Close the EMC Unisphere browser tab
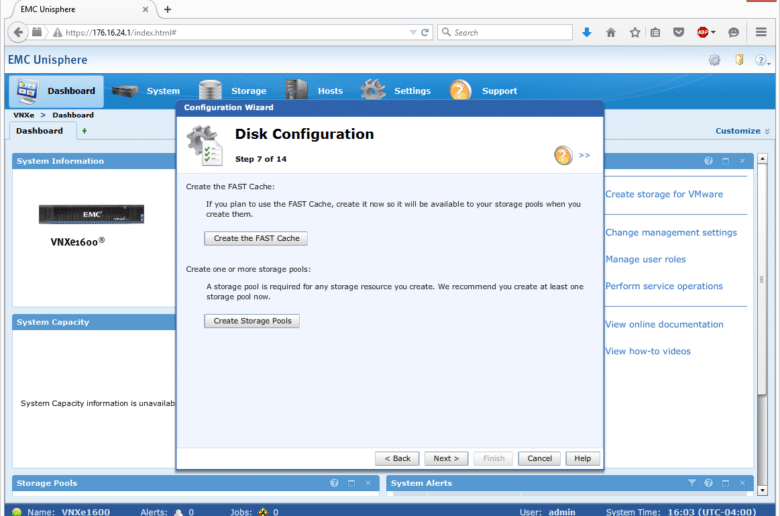The height and width of the screenshot is (516, 780). (x=145, y=9)
